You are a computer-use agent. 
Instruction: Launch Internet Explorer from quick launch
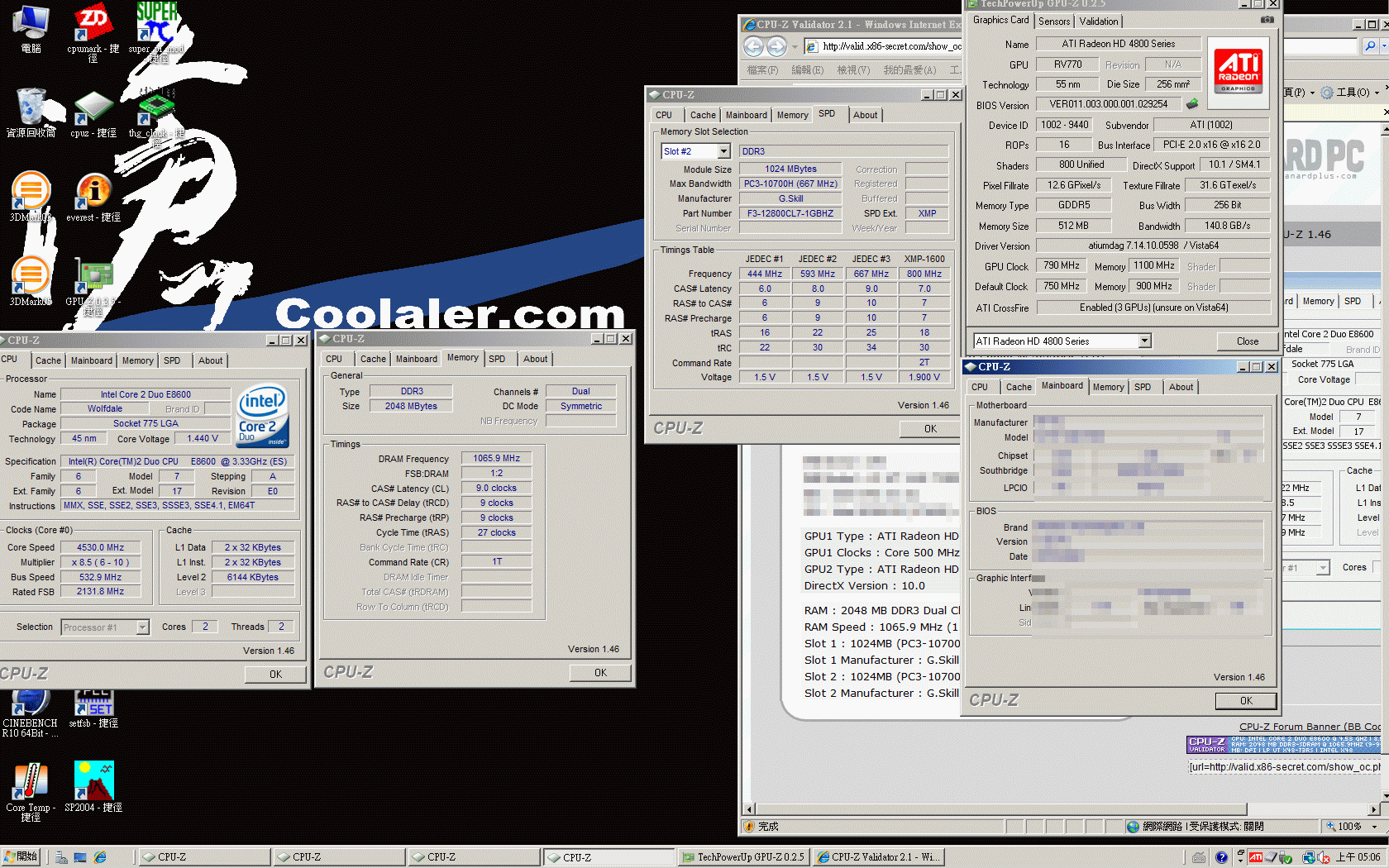[x=100, y=858]
